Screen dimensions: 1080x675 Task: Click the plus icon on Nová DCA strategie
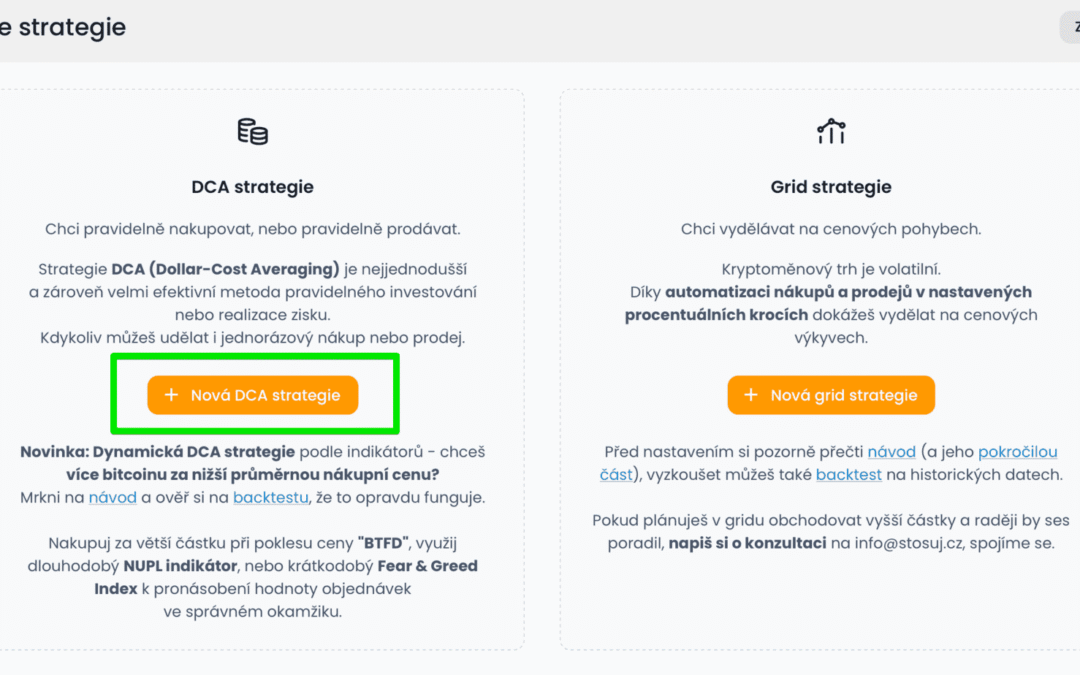[x=171, y=395]
